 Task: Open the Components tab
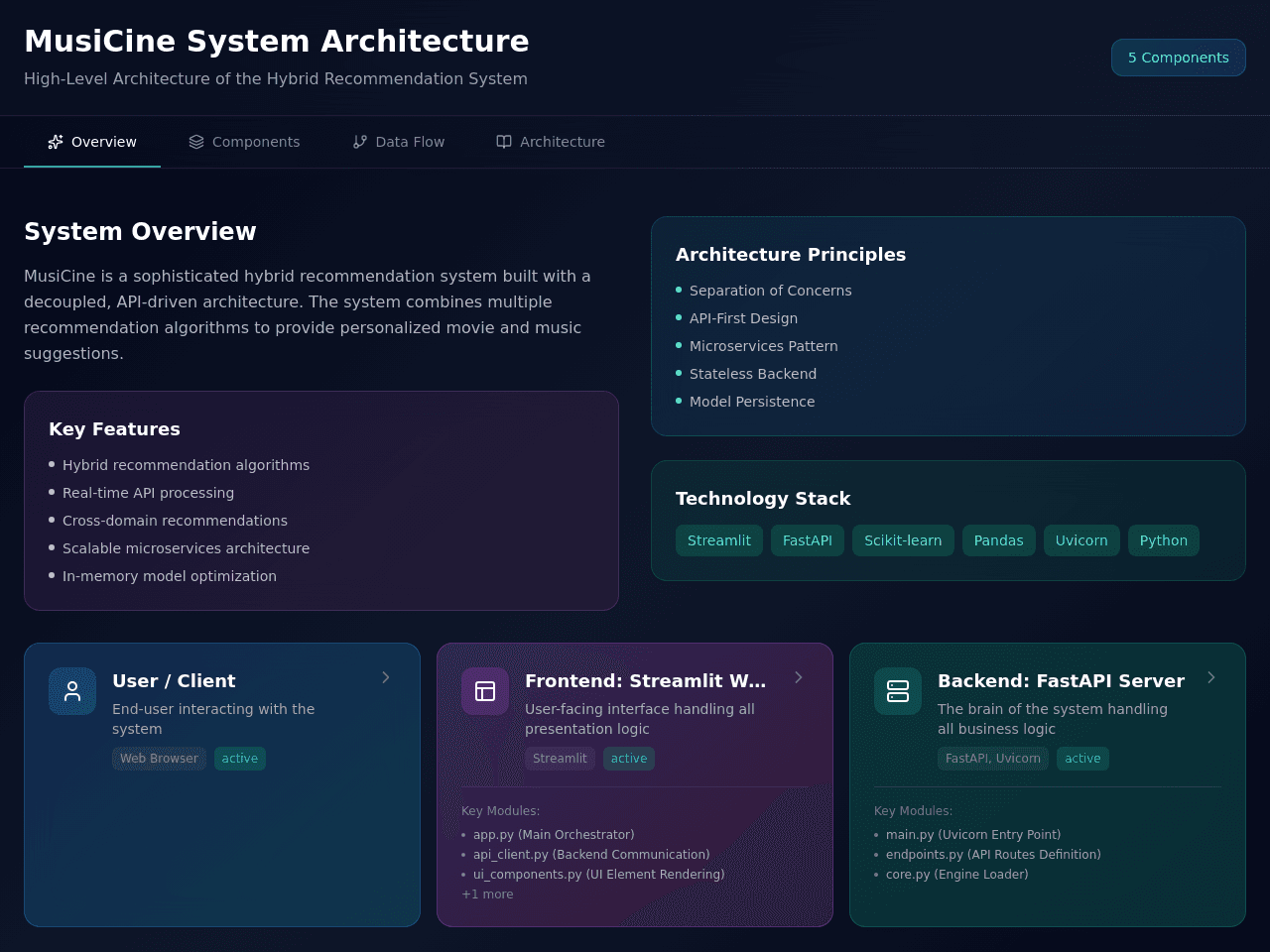click(x=244, y=142)
